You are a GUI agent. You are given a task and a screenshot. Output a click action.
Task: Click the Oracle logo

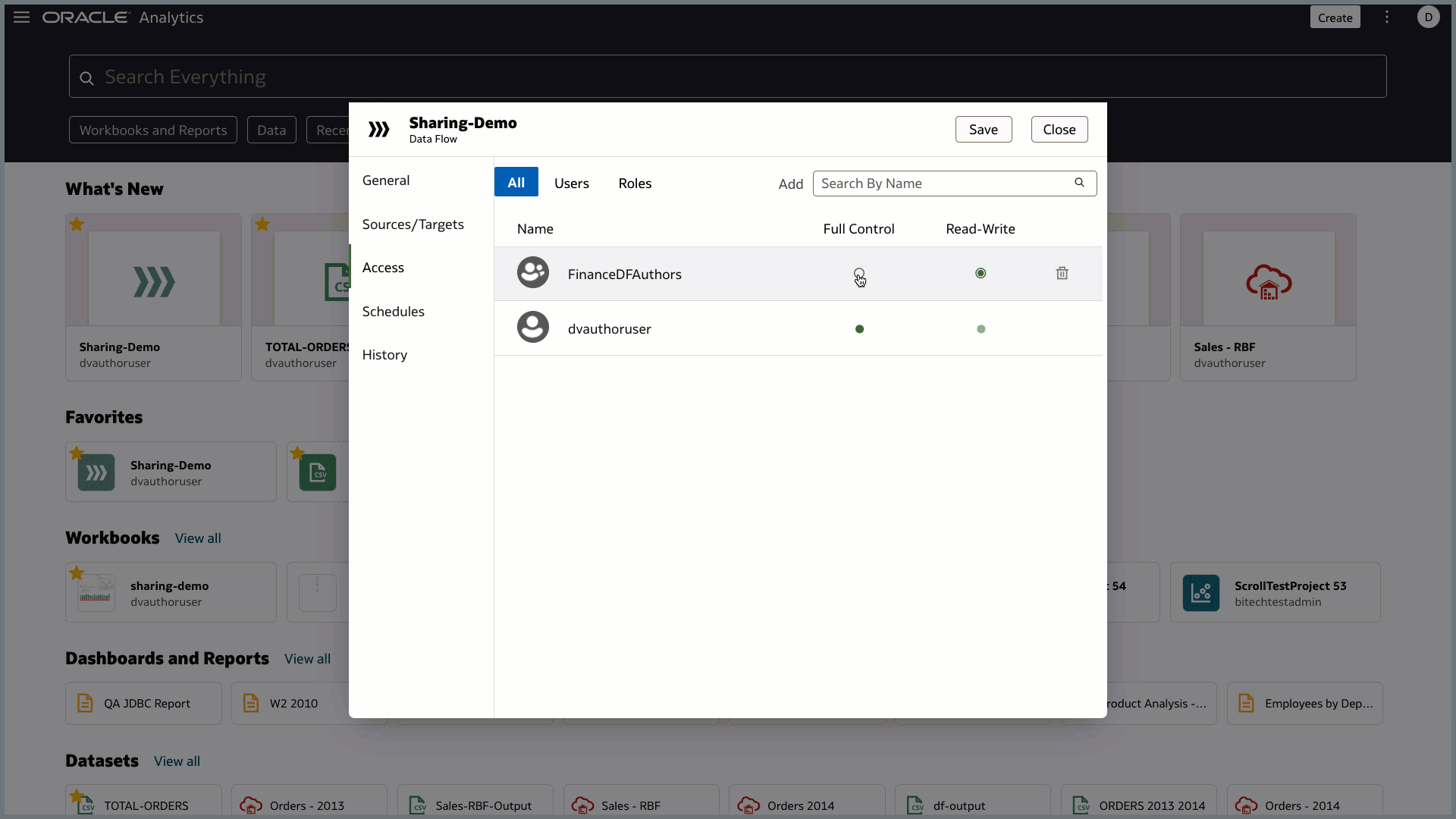click(85, 17)
